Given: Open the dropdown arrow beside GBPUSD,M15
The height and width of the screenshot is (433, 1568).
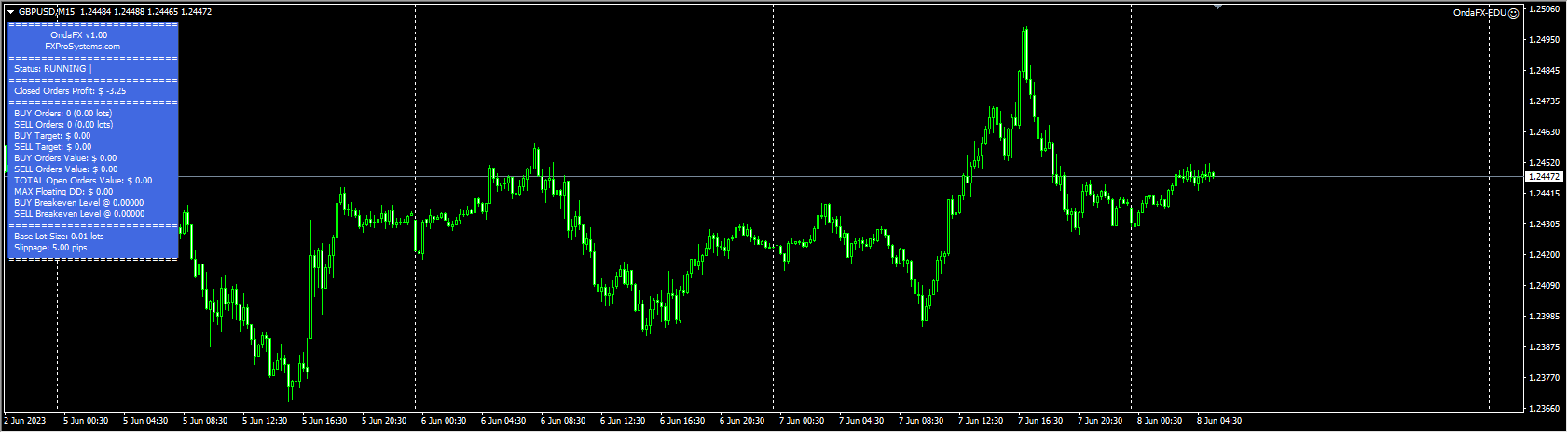Looking at the screenshot, I should [x=10, y=12].
